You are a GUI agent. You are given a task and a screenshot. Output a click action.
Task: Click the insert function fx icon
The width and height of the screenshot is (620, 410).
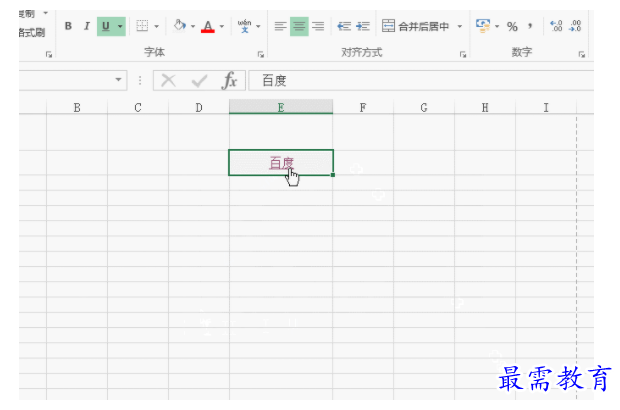229,81
